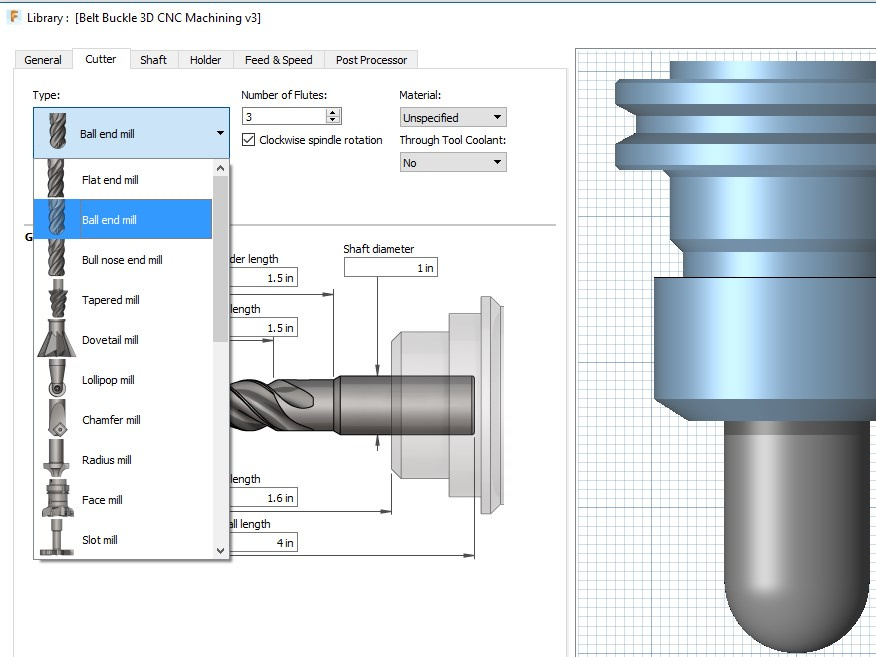The image size is (876, 657).
Task: Open the Material dropdown set to Unspecified
Action: tap(453, 117)
